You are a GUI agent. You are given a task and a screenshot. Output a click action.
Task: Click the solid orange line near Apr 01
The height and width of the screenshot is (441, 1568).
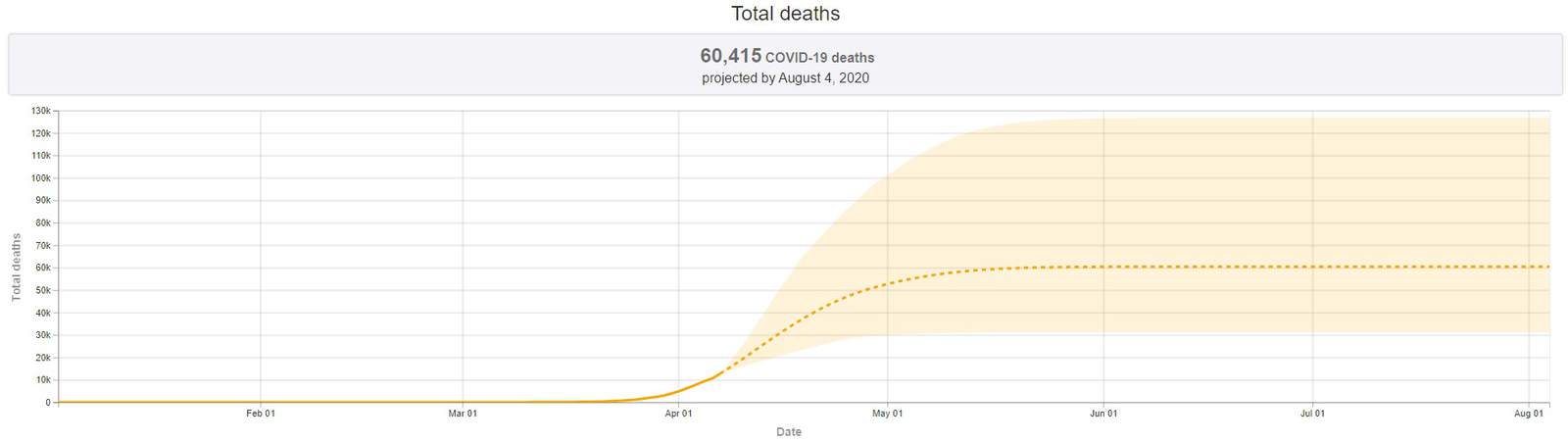pyautogui.click(x=678, y=391)
